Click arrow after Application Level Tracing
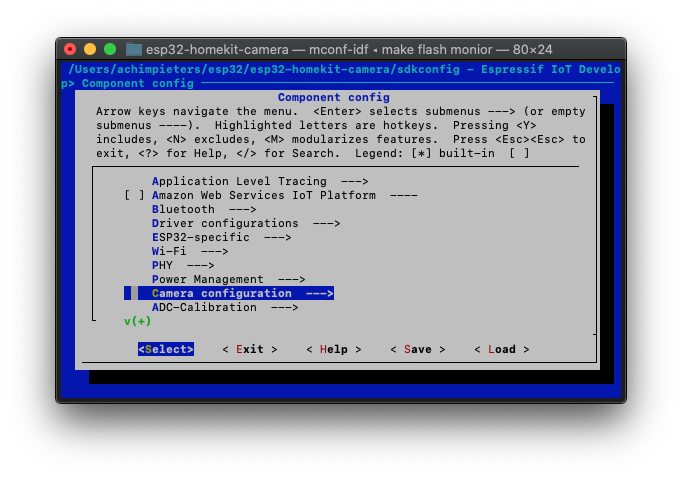Viewport: 682px width, 477px height. (355, 181)
